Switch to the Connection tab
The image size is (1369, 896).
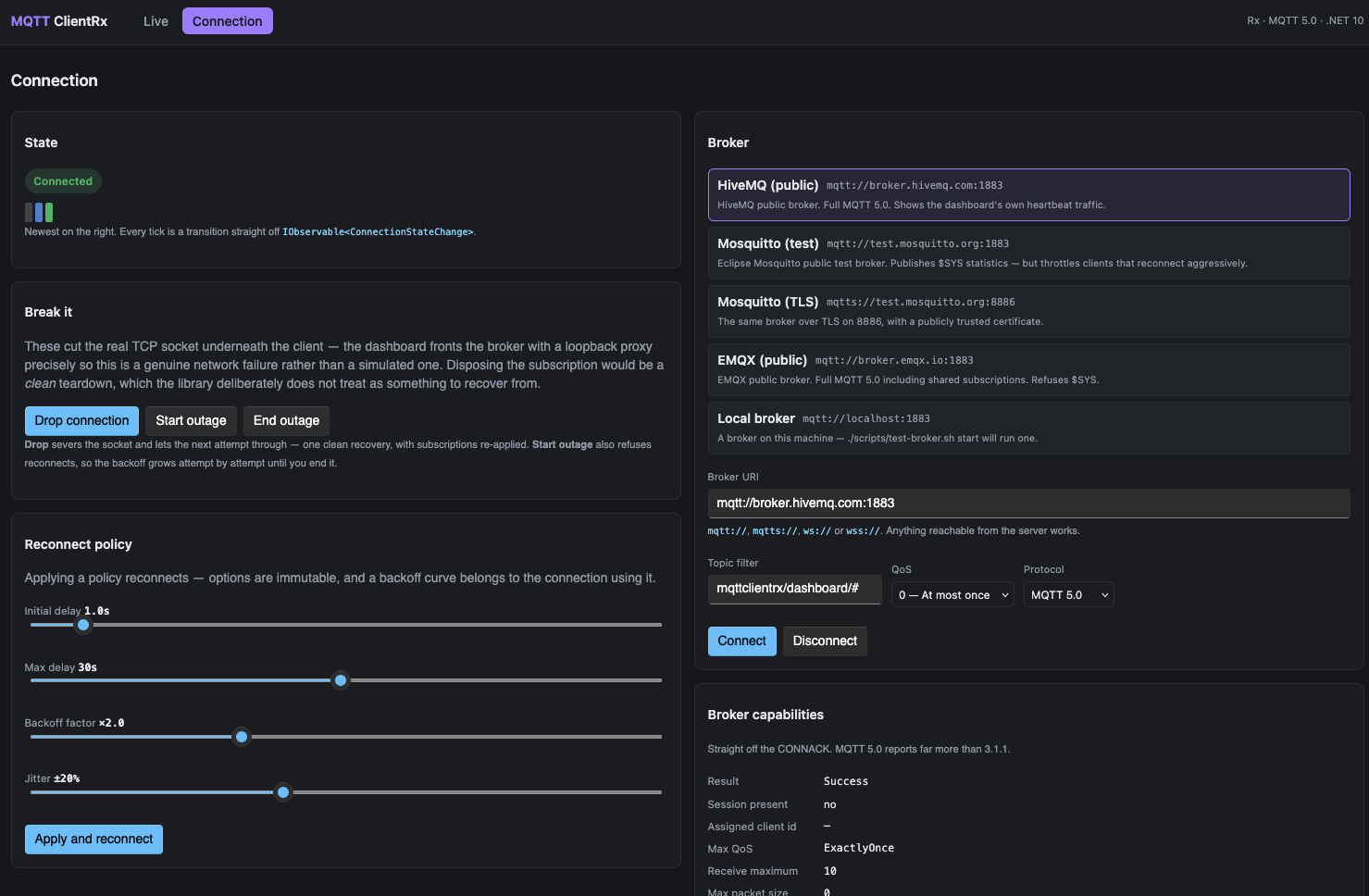[227, 21]
